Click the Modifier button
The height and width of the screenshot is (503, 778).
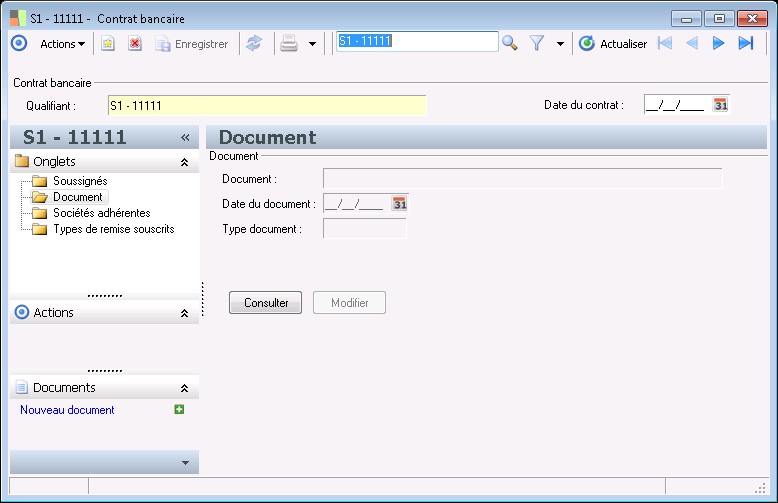[x=349, y=303]
